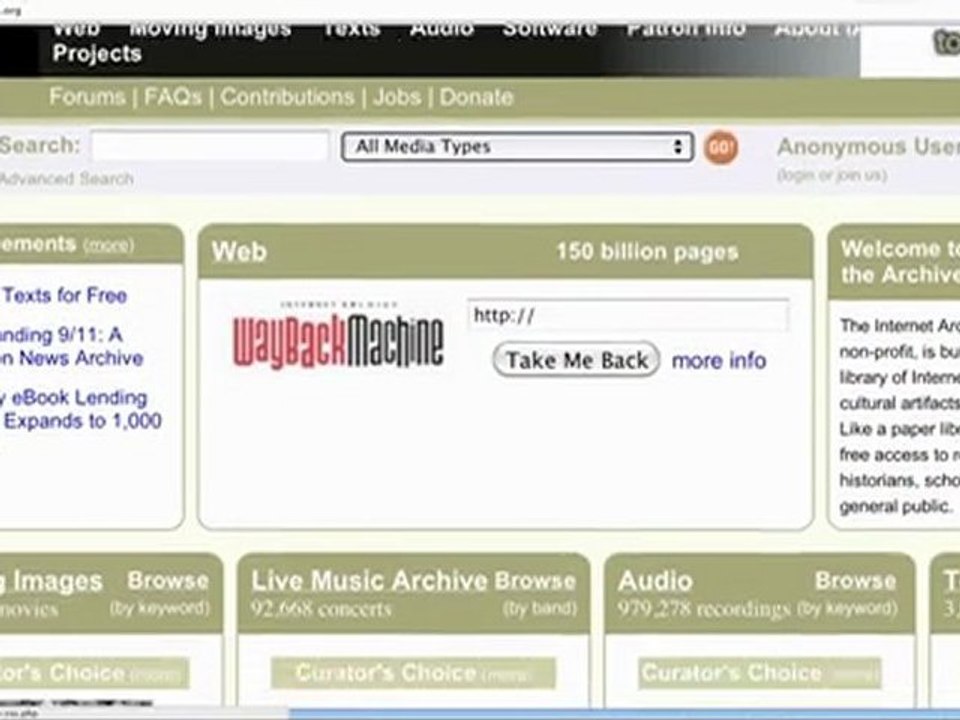
Task: Open announcements (more) link
Action: pyautogui.click(x=108, y=246)
